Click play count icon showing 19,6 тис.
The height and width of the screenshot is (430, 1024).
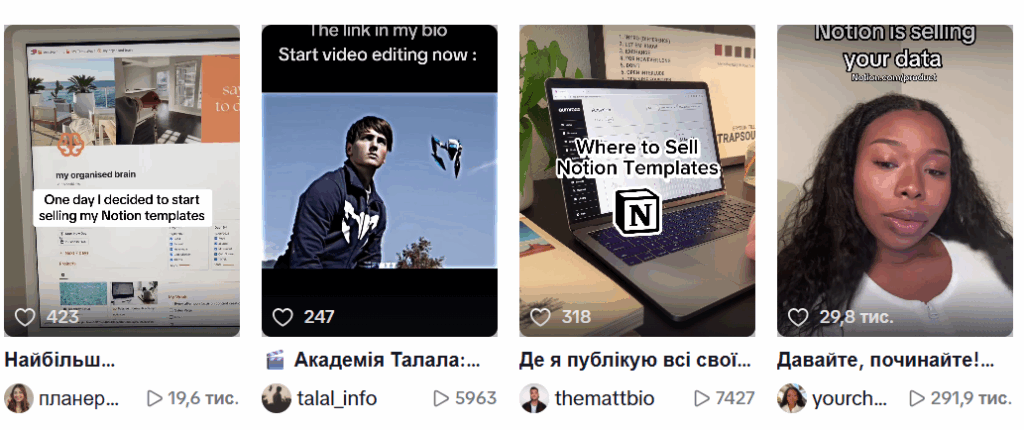point(154,398)
